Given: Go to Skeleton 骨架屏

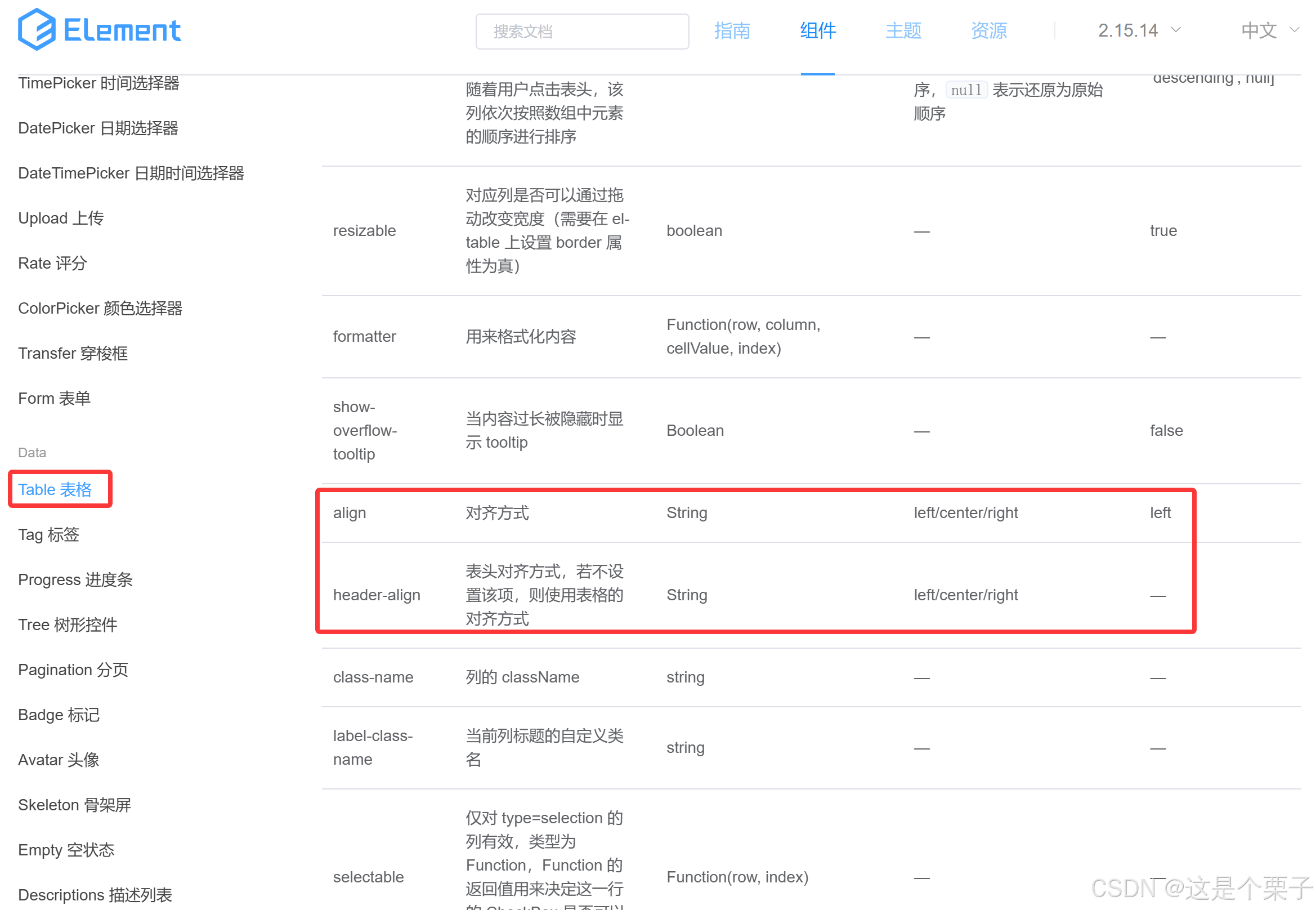Looking at the screenshot, I should pos(75,805).
